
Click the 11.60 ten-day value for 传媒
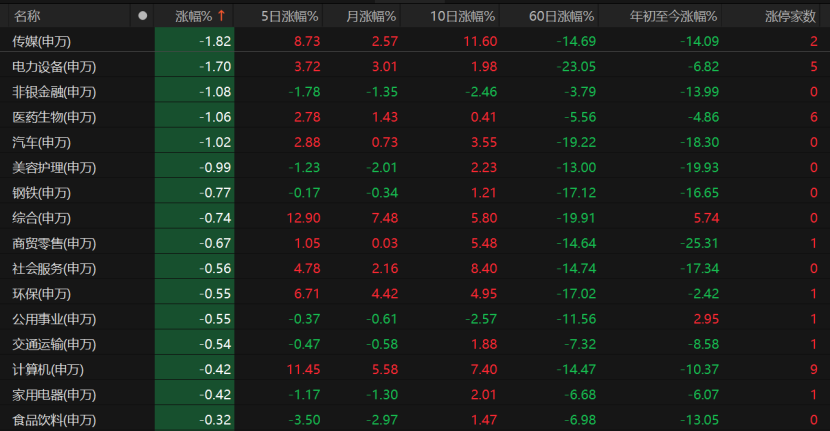pyautogui.click(x=480, y=41)
